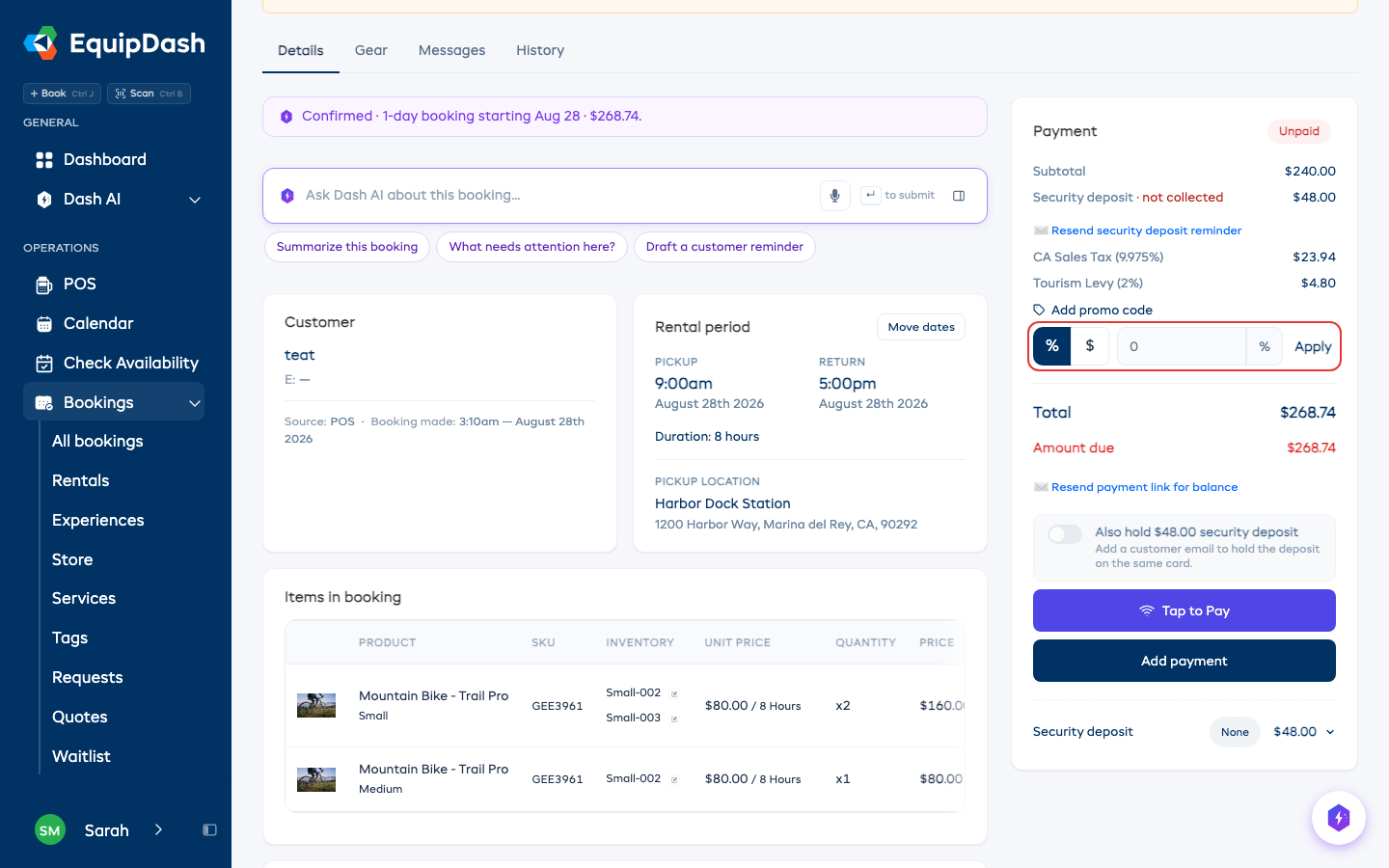Viewport: 1389px width, 868px height.
Task: Click the Bookings icon in sidebar
Action: point(44,403)
